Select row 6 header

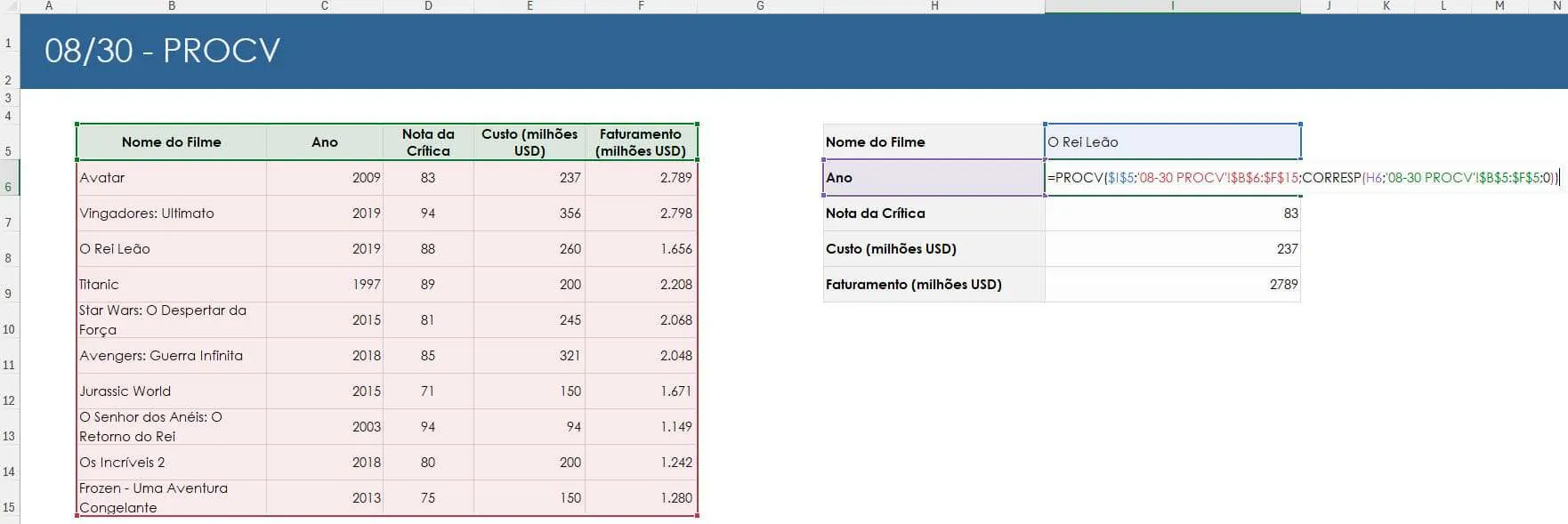[x=9, y=178]
